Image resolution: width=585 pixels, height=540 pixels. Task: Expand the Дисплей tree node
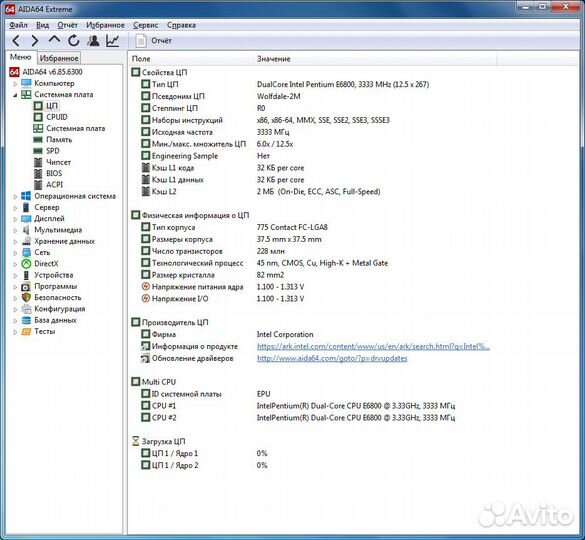click(x=15, y=219)
